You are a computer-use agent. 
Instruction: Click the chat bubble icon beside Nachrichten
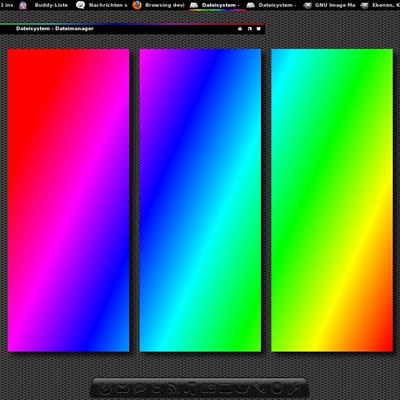click(x=80, y=5)
